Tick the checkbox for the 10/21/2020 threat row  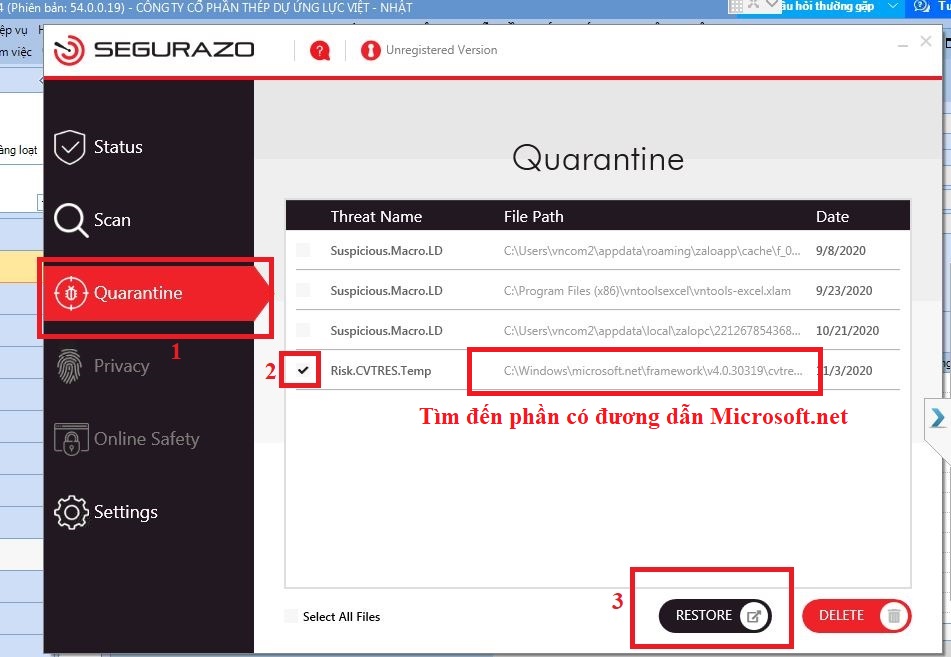click(x=303, y=330)
